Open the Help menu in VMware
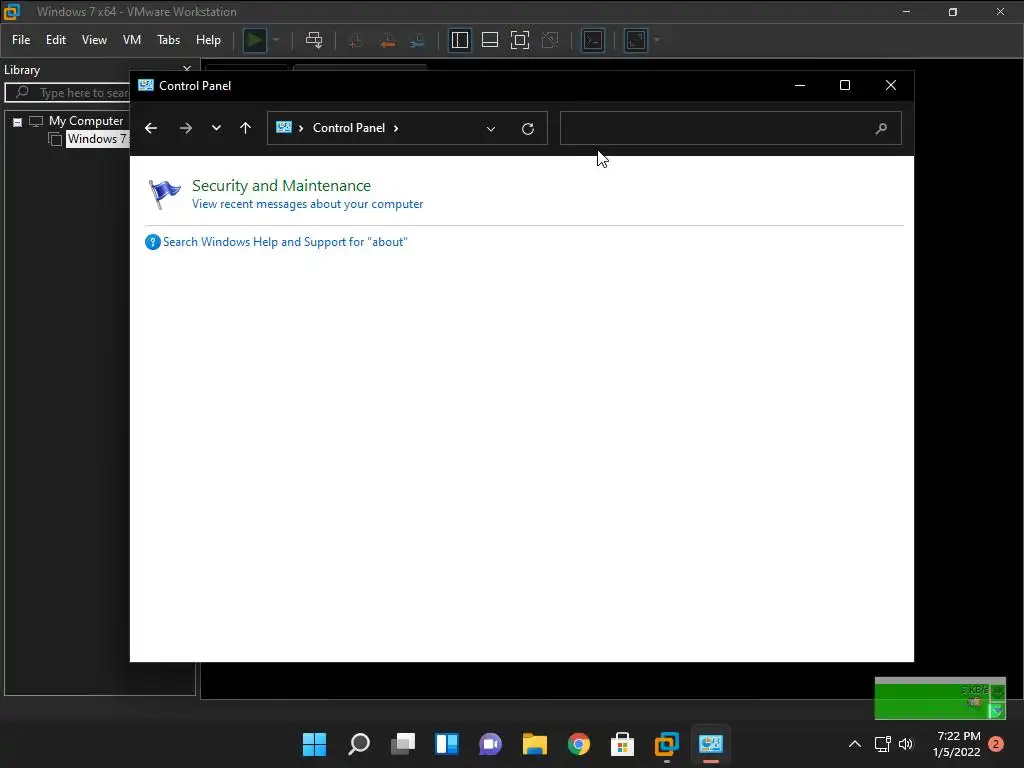The height and width of the screenshot is (768, 1024). point(208,40)
